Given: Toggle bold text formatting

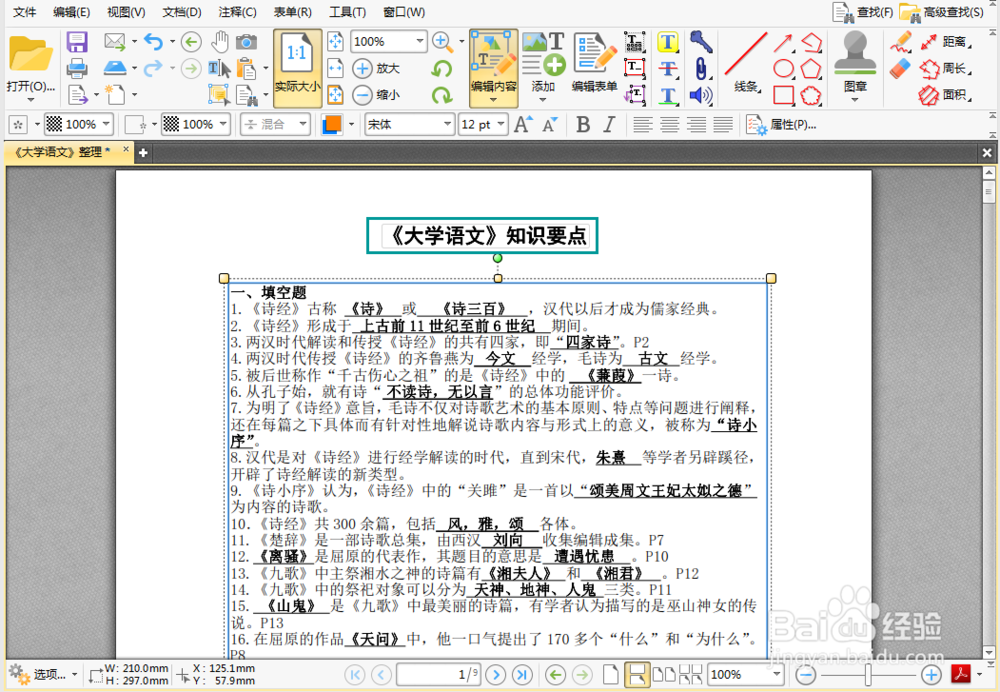Looking at the screenshot, I should (583, 124).
